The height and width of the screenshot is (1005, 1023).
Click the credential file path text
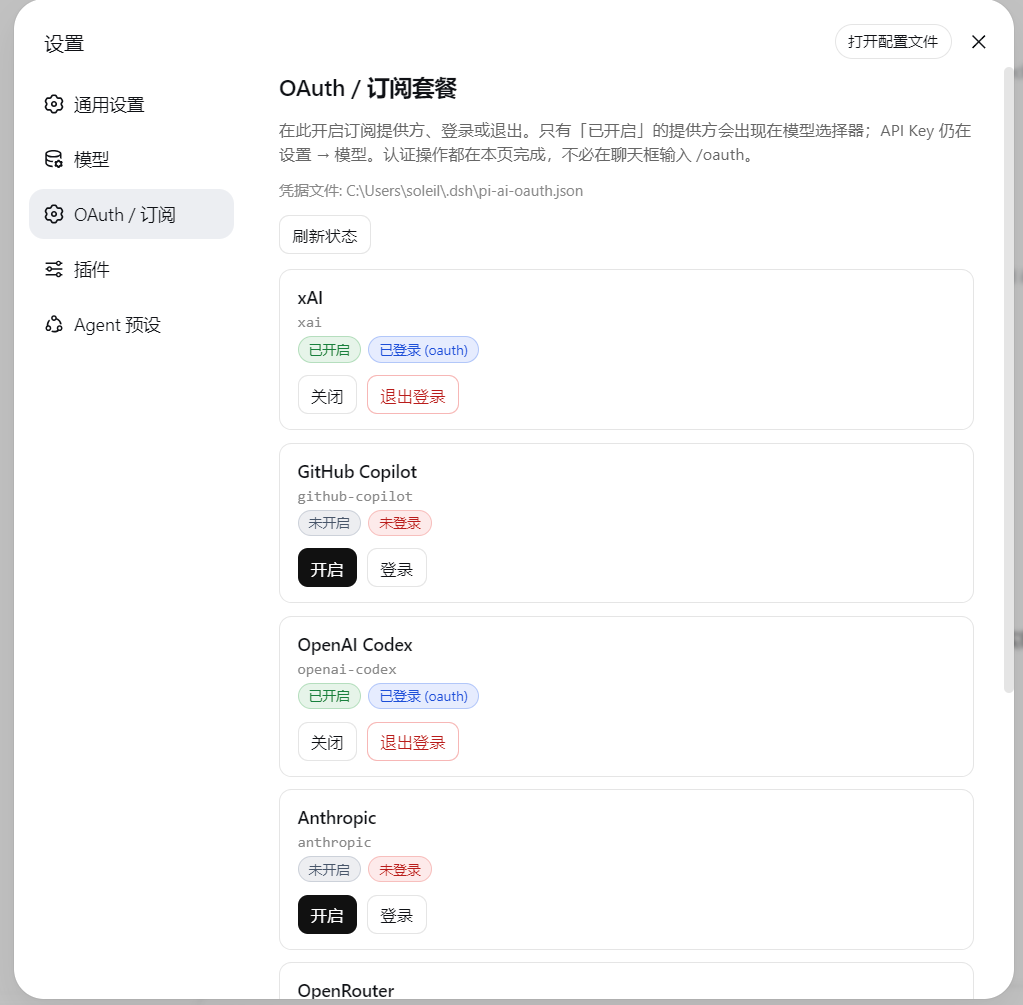pos(431,191)
